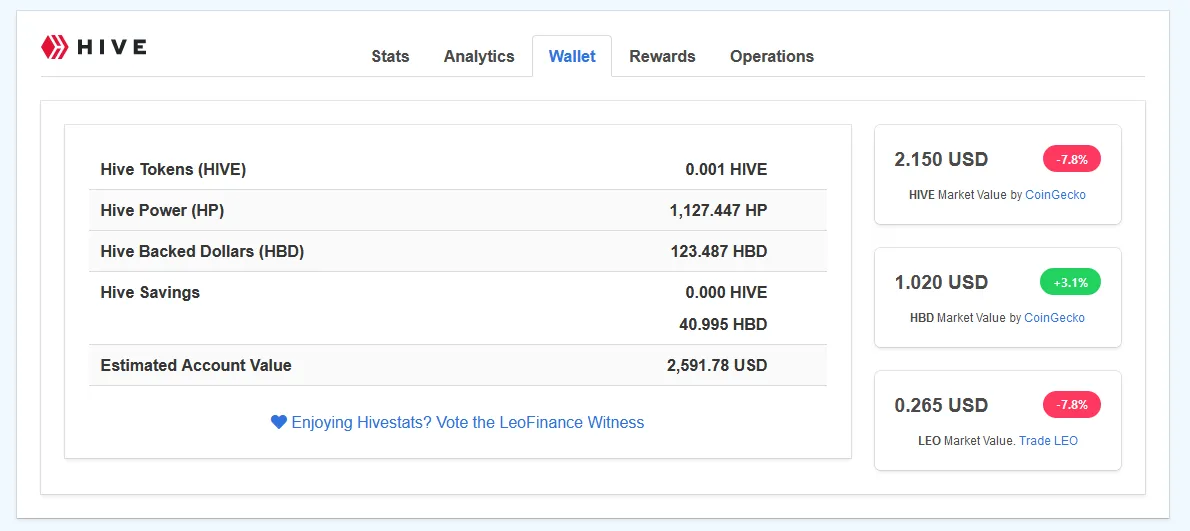This screenshot has height=531, width=1190.
Task: Open CoinGecko link under HIVE Market Value
Action: [x=1056, y=195]
